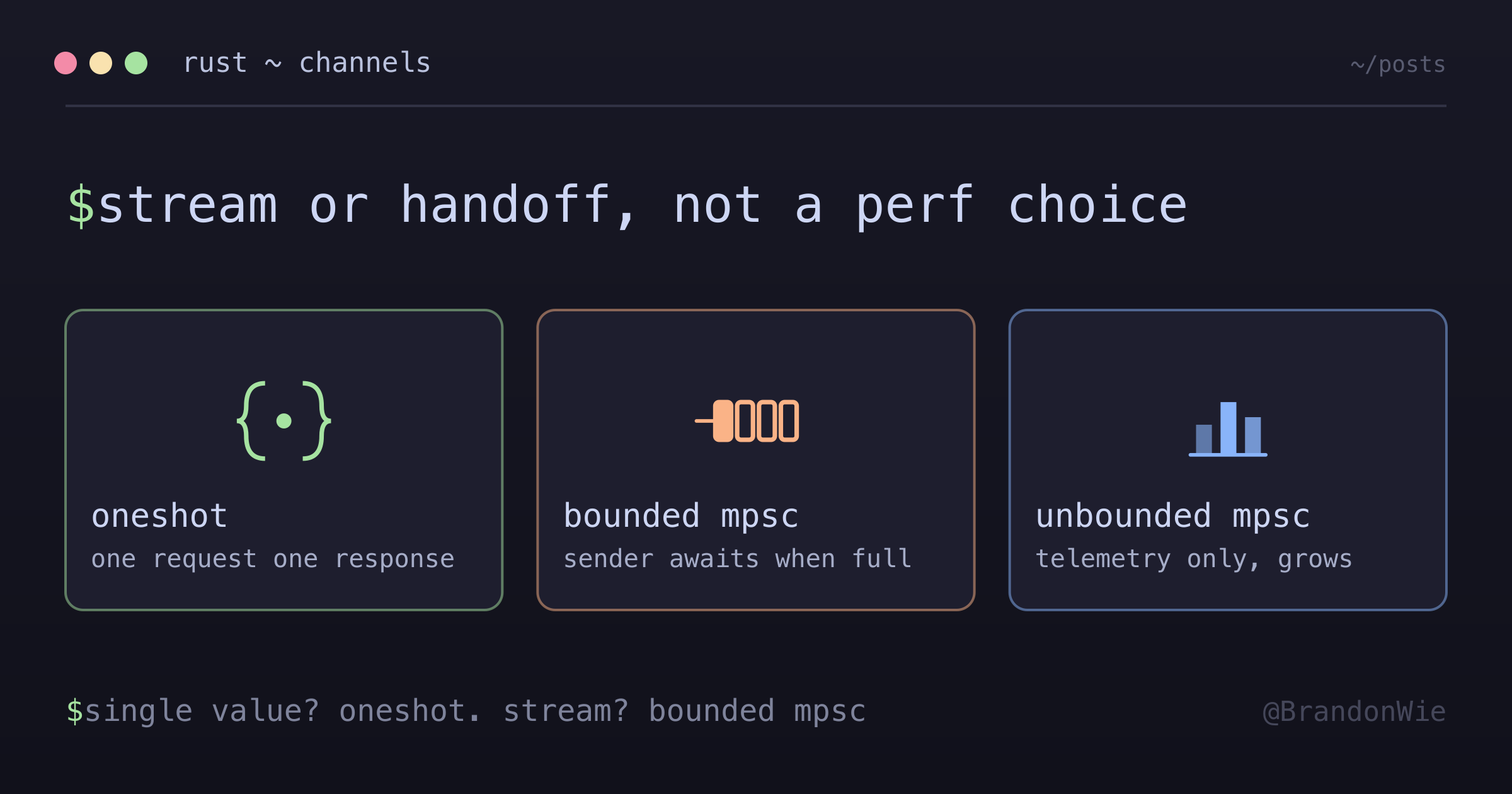The width and height of the screenshot is (1512, 794).
Task: Select the bounded mpsc card
Action: point(756,460)
